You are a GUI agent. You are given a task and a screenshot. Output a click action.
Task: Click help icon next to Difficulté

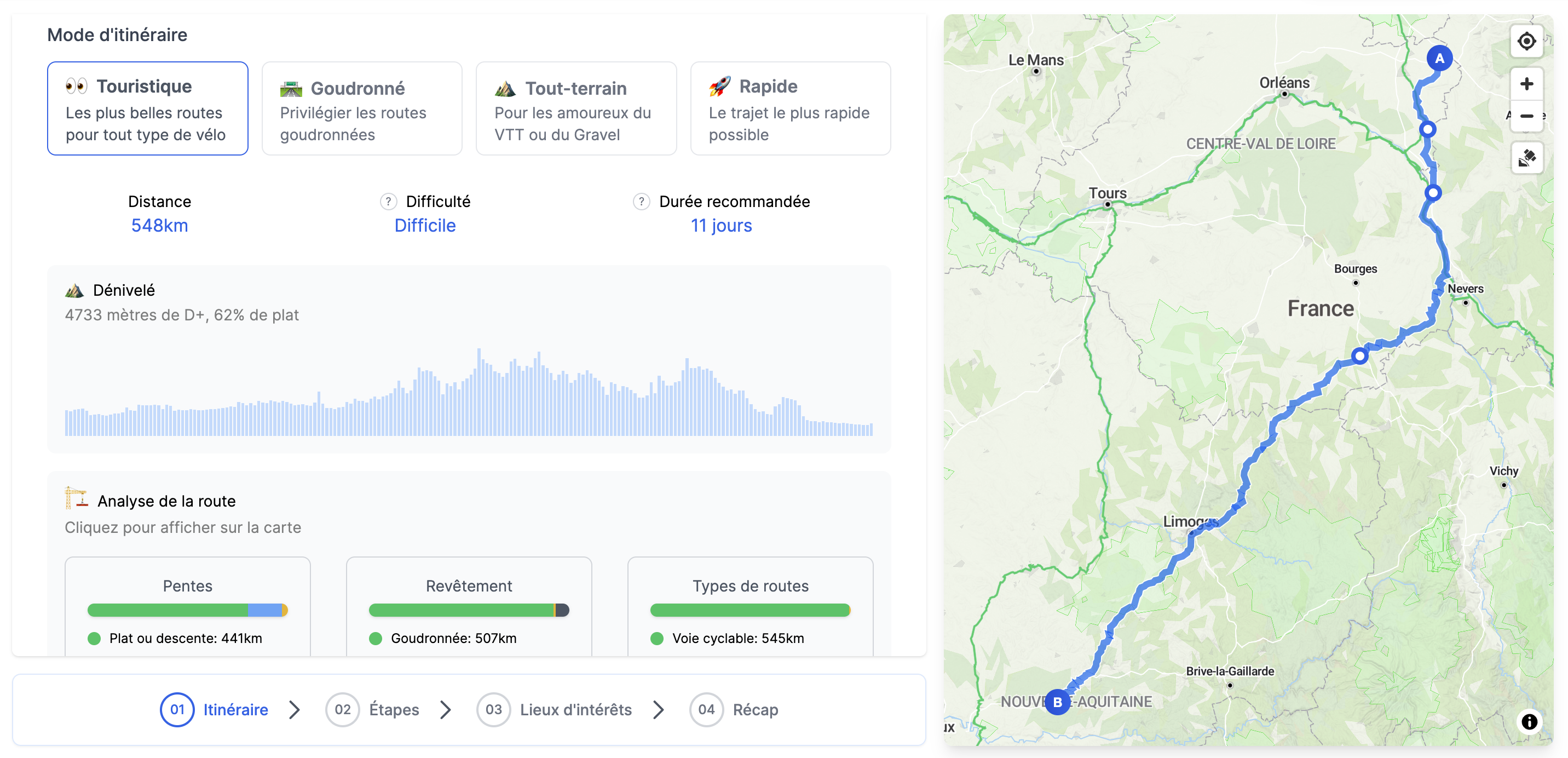388,202
